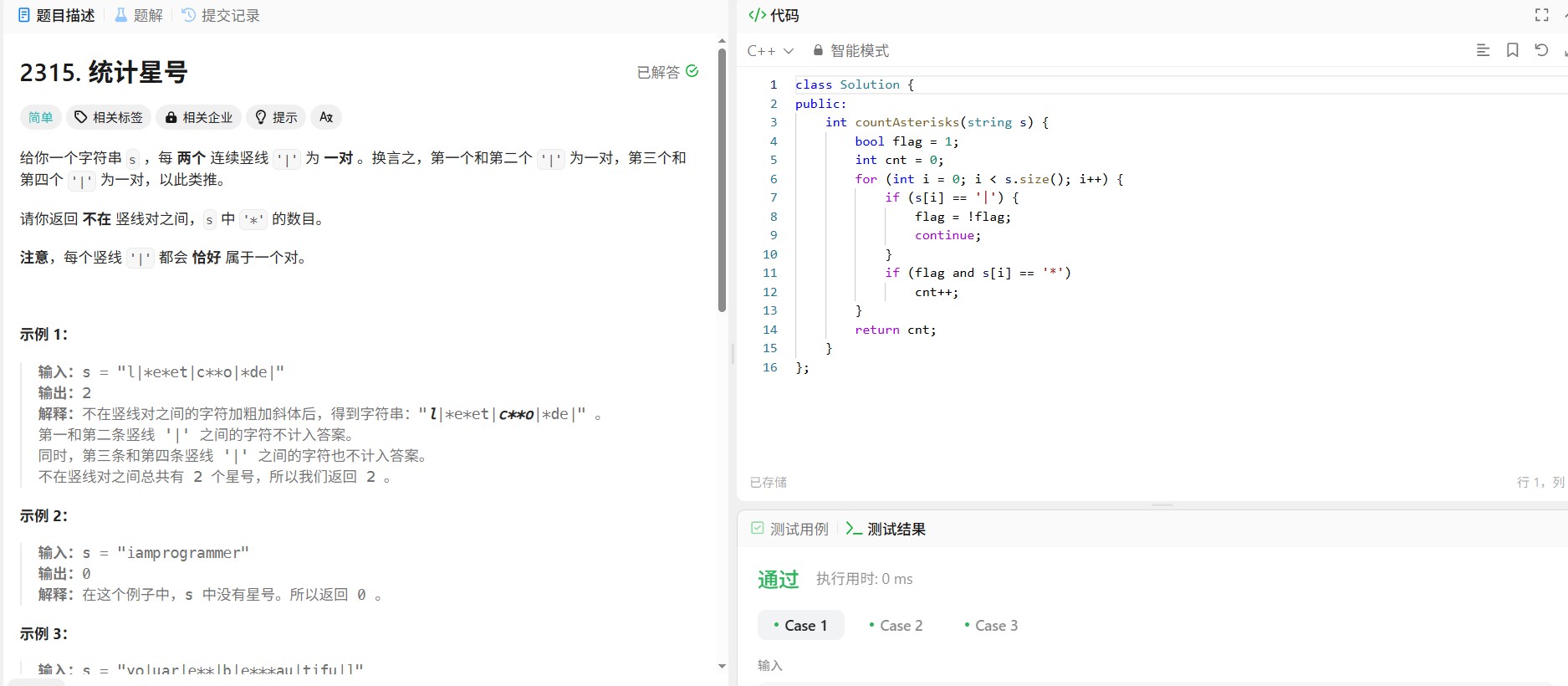Click the 'int cnt = 0;' code line
Viewport: 1568px width, 686px height.
point(899,160)
